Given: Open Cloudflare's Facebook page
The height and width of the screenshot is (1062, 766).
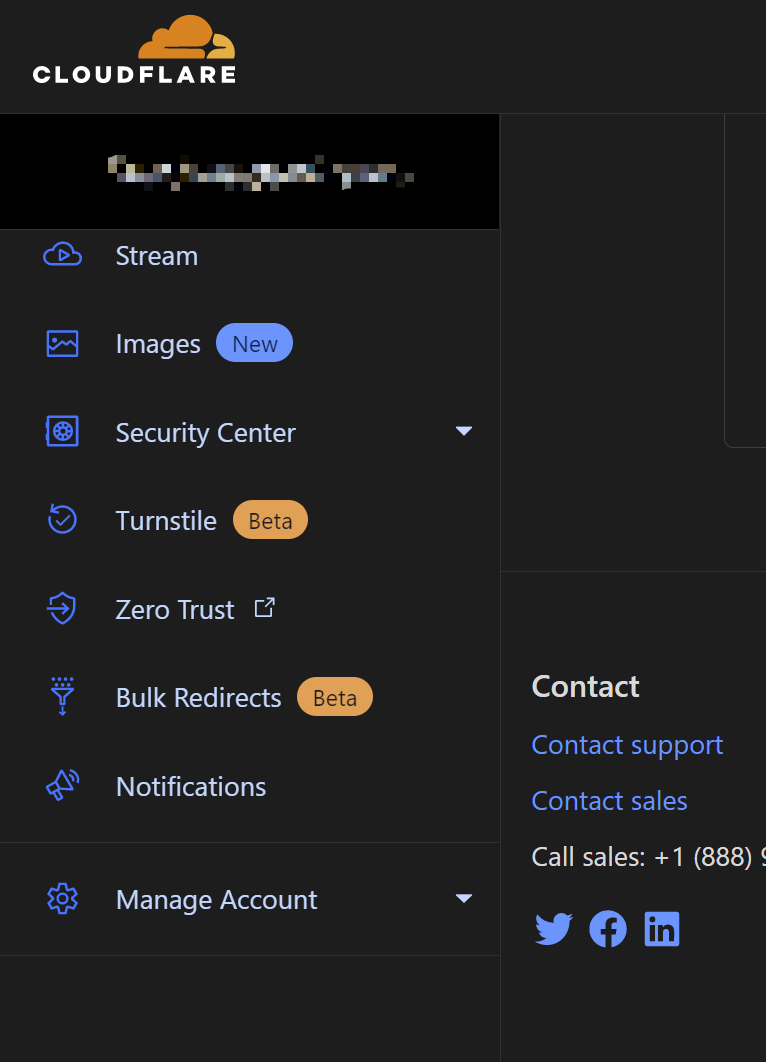Looking at the screenshot, I should [607, 930].
